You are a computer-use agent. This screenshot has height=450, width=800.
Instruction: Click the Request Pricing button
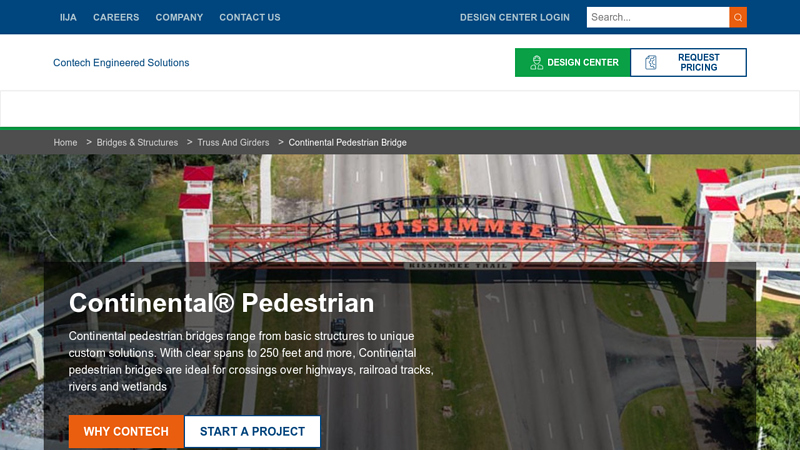(688, 62)
